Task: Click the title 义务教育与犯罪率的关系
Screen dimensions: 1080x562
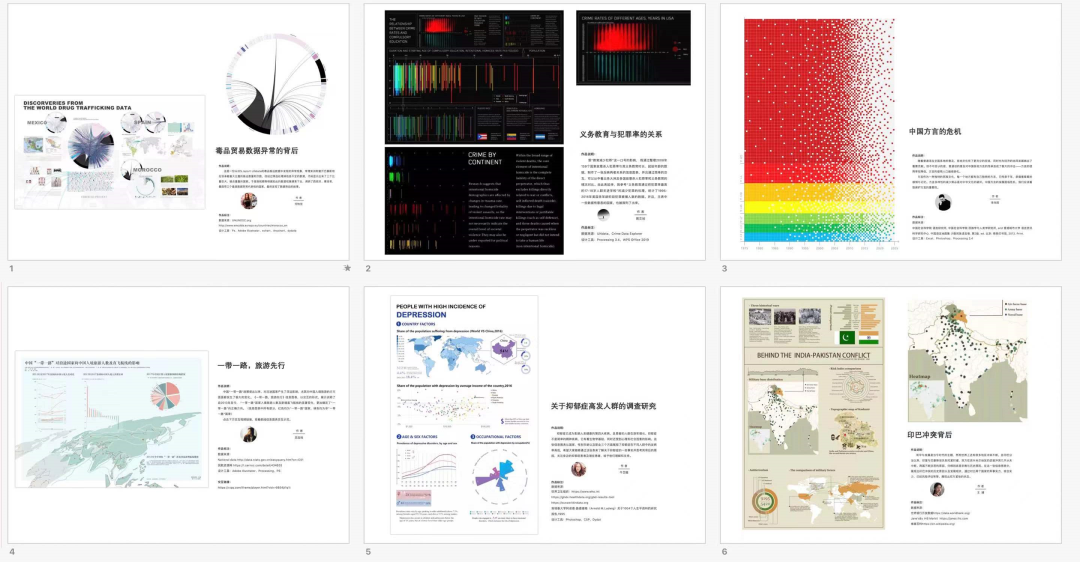Action: [x=621, y=134]
